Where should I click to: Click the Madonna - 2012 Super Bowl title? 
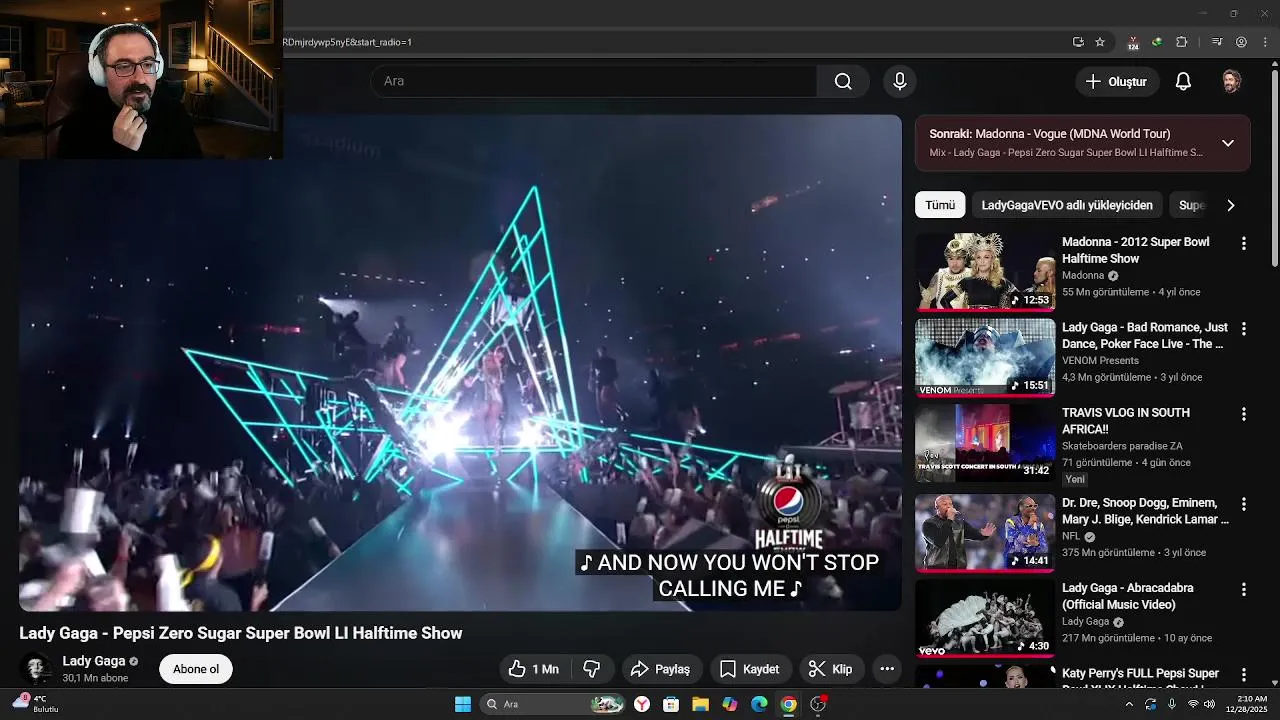click(1135, 250)
